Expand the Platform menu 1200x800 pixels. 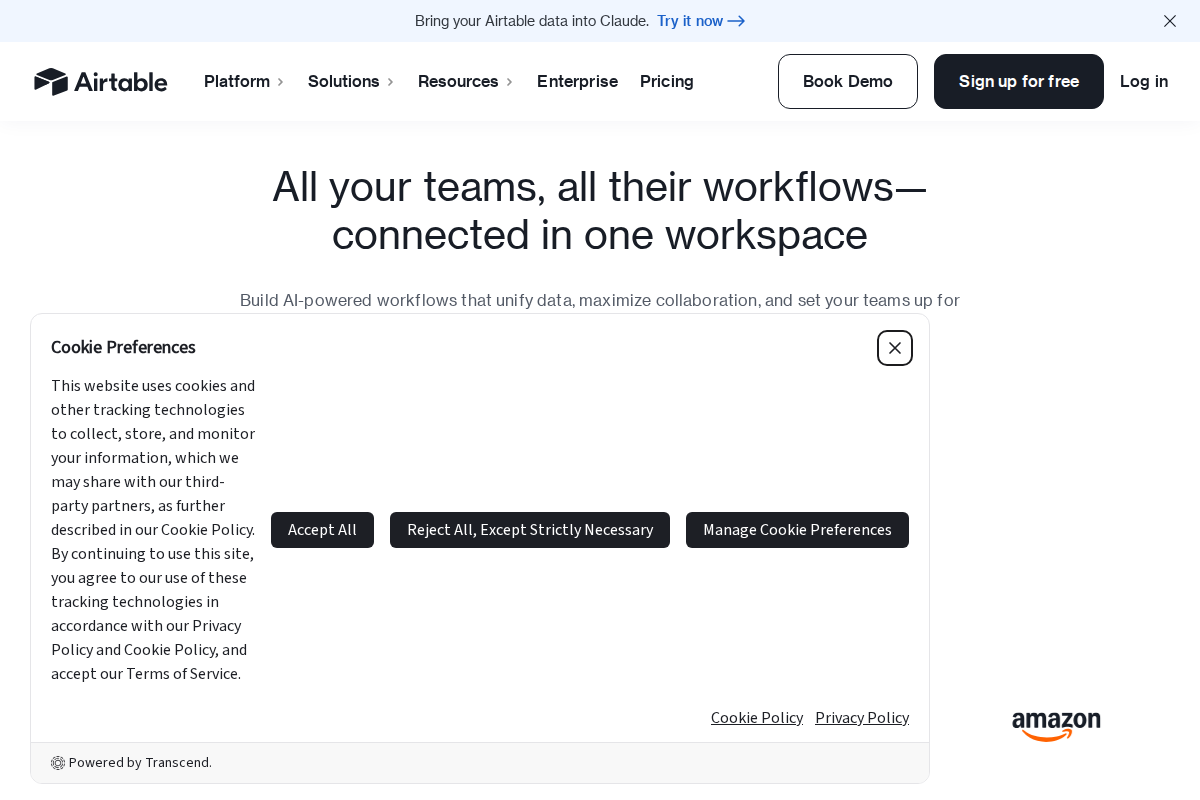coord(244,82)
